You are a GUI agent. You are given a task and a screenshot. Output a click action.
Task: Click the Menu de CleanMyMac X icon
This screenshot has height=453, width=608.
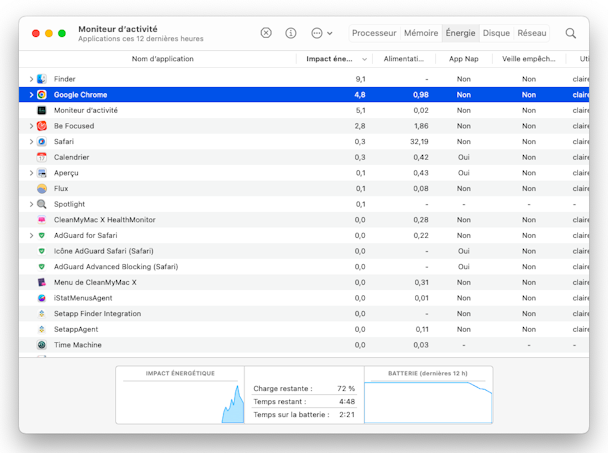tap(42, 282)
